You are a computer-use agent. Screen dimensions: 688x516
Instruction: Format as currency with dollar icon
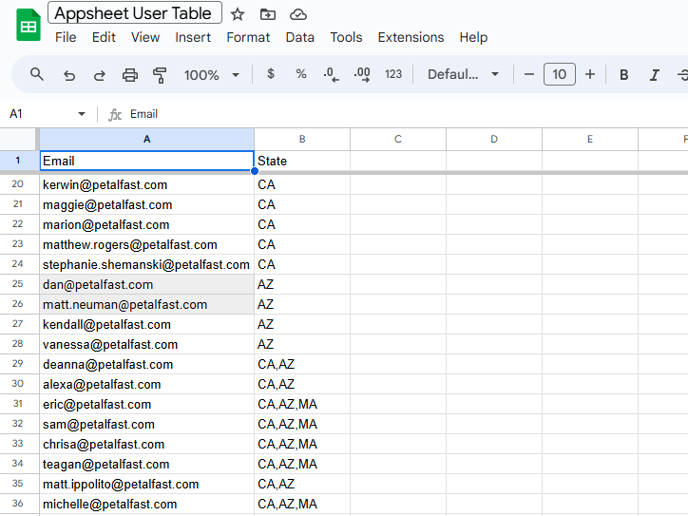pyautogui.click(x=270, y=75)
